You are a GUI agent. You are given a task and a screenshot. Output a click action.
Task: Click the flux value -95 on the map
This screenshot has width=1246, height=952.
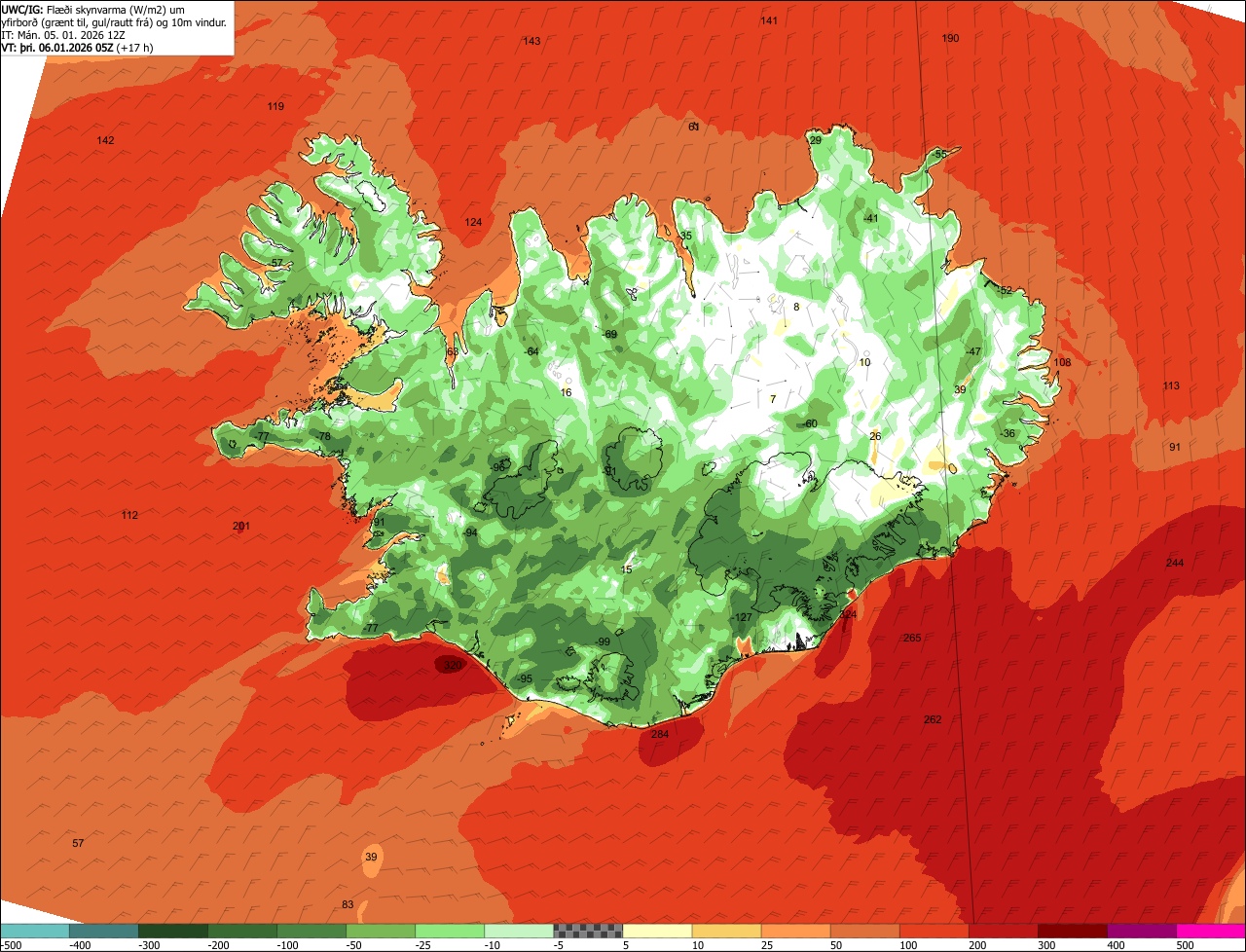click(524, 678)
